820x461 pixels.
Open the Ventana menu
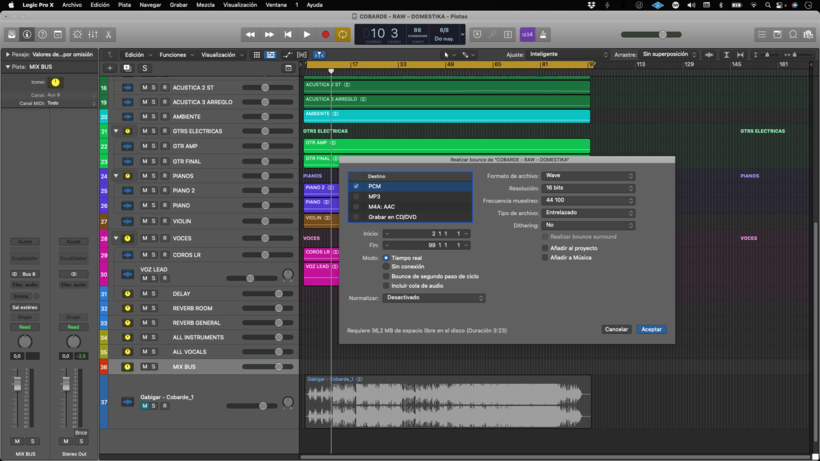(276, 5)
